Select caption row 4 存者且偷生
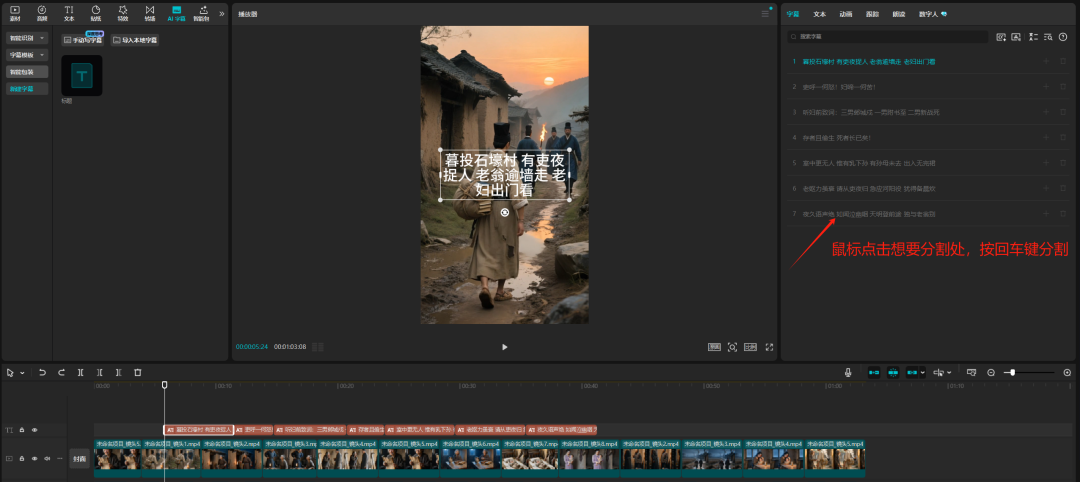 930,138
